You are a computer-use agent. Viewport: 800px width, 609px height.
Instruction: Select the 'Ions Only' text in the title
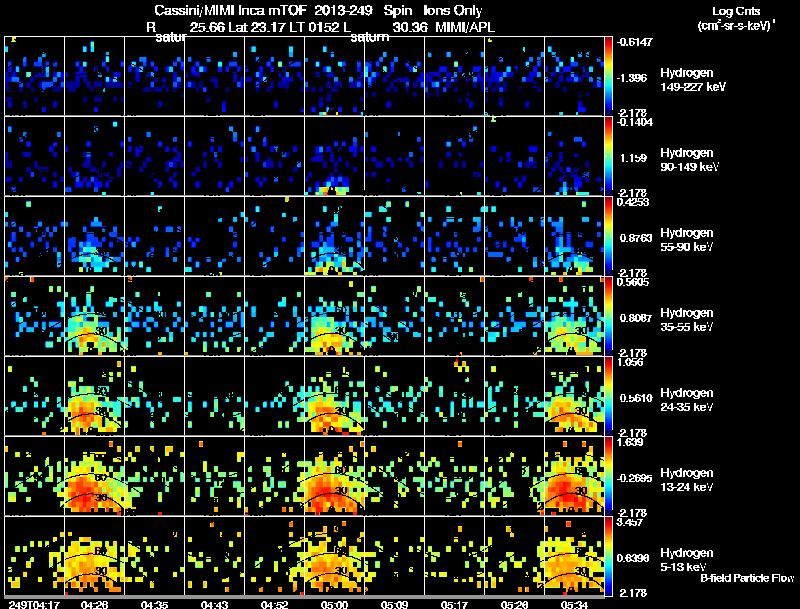(x=453, y=10)
